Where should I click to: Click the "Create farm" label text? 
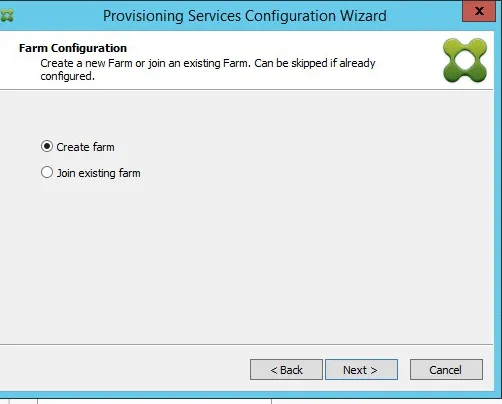pyautogui.click(x=85, y=147)
